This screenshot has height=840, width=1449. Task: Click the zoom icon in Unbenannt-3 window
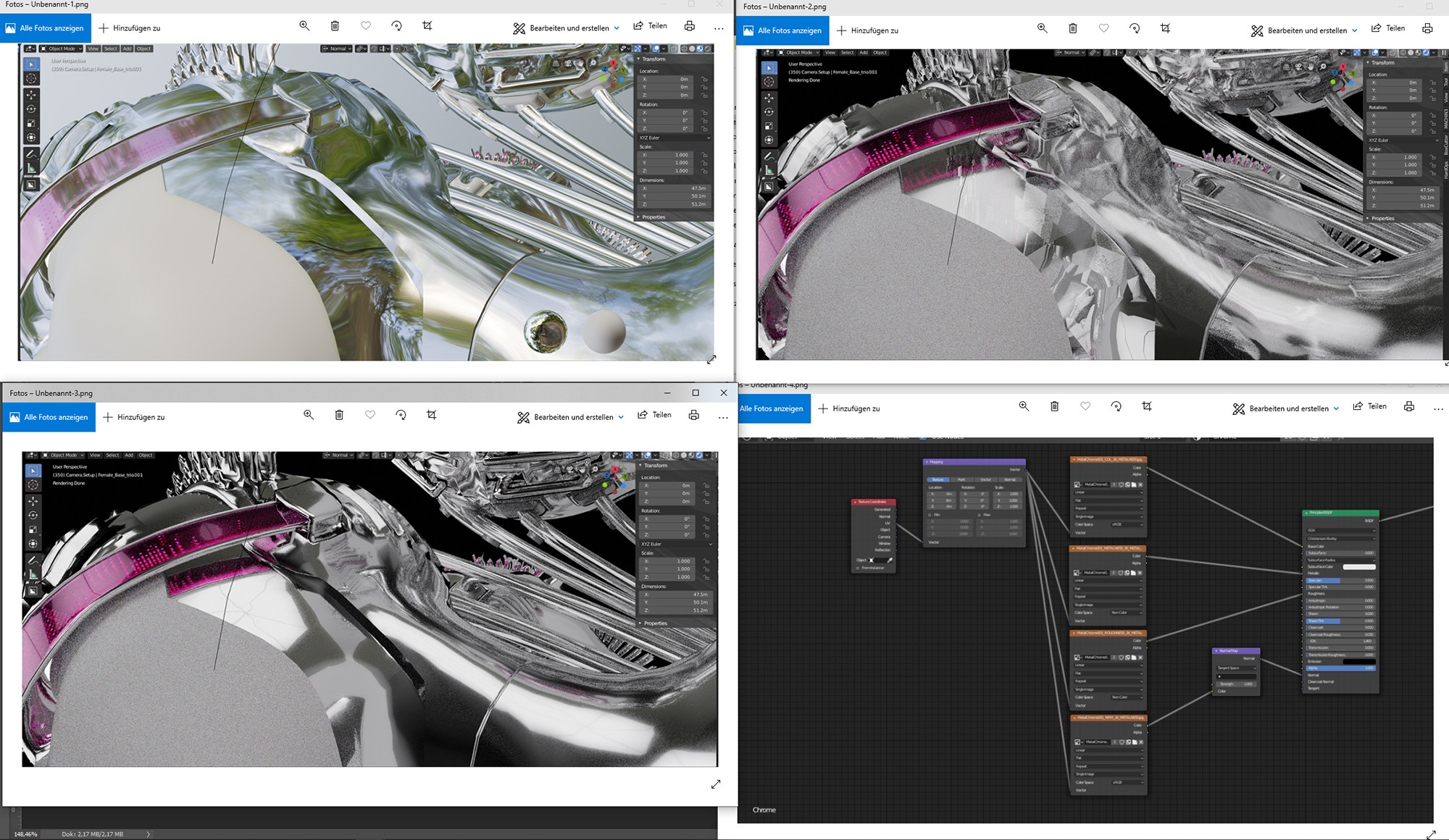[309, 415]
